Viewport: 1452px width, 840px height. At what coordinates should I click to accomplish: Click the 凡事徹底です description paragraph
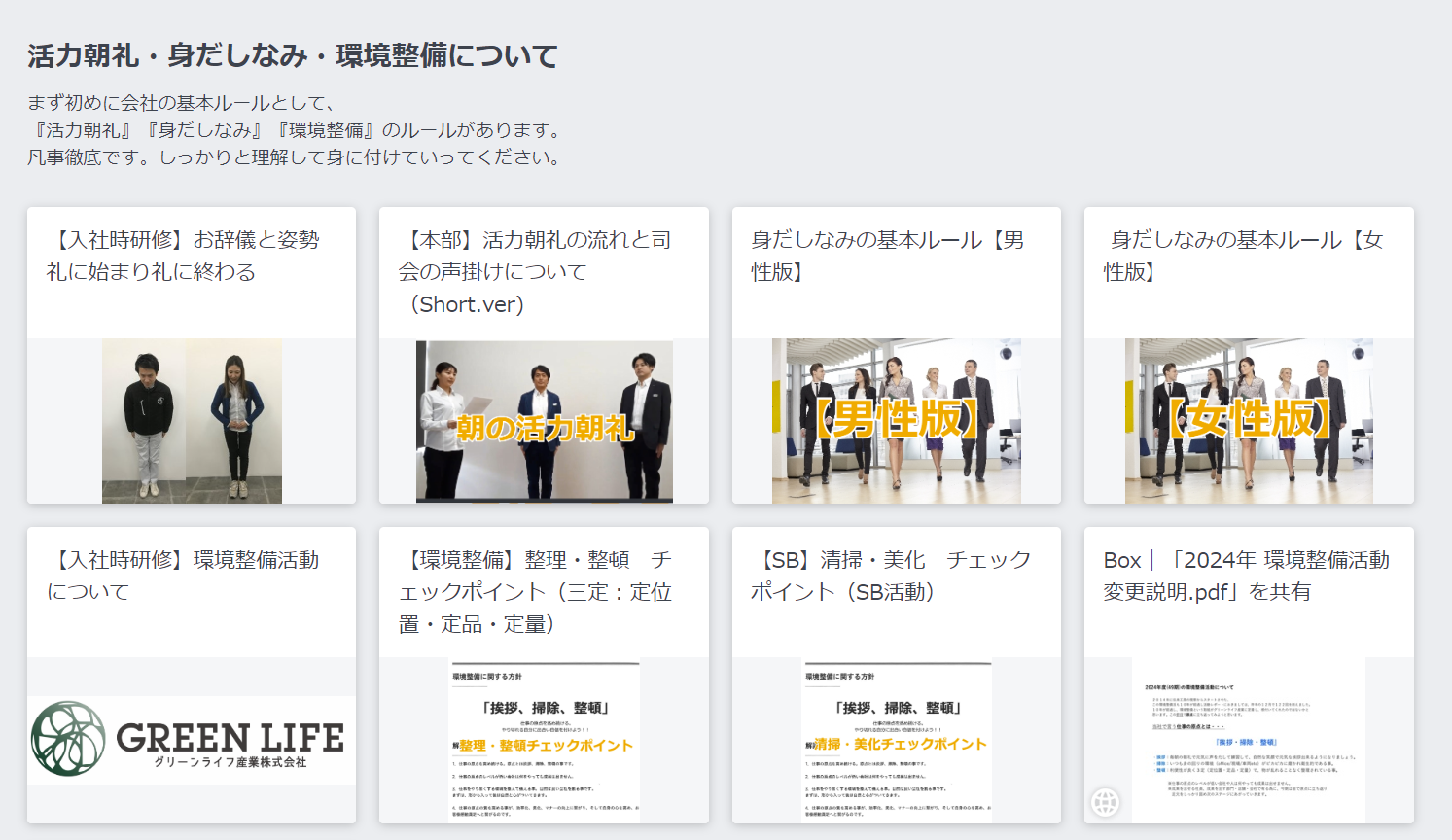coord(295,157)
